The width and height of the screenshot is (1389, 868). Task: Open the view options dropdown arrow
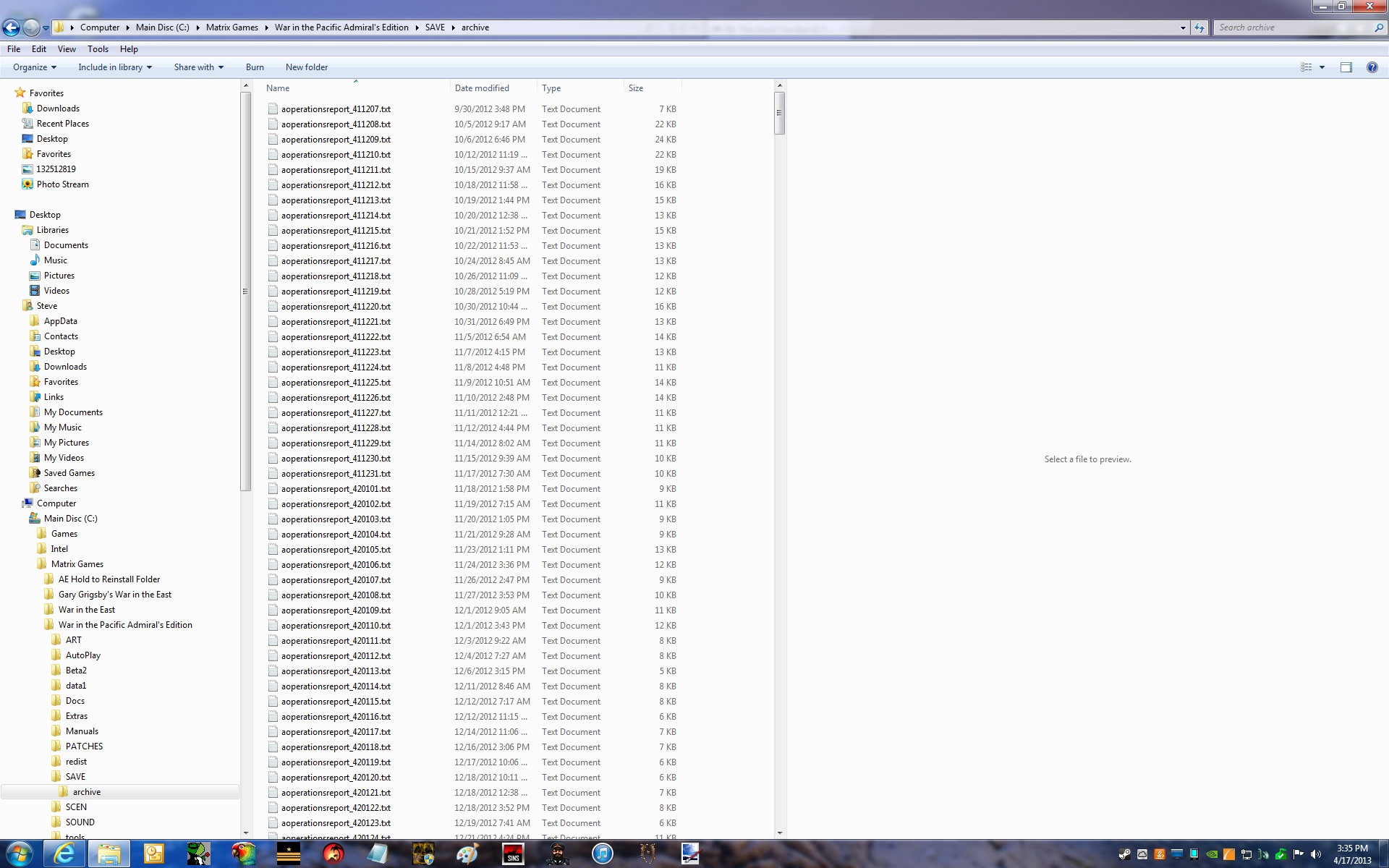click(1322, 67)
